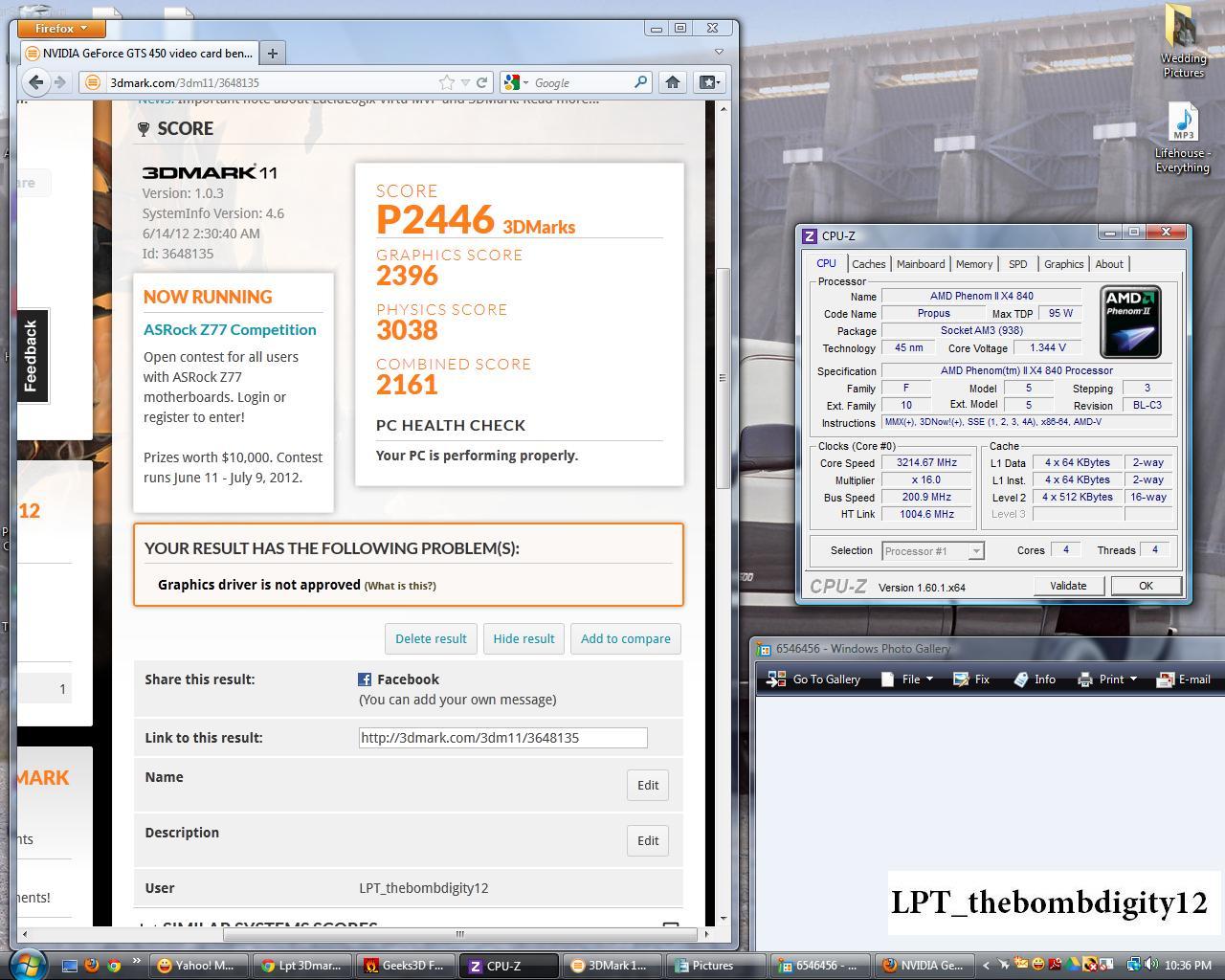Edit the Name field
The height and width of the screenshot is (980, 1225).
(648, 785)
